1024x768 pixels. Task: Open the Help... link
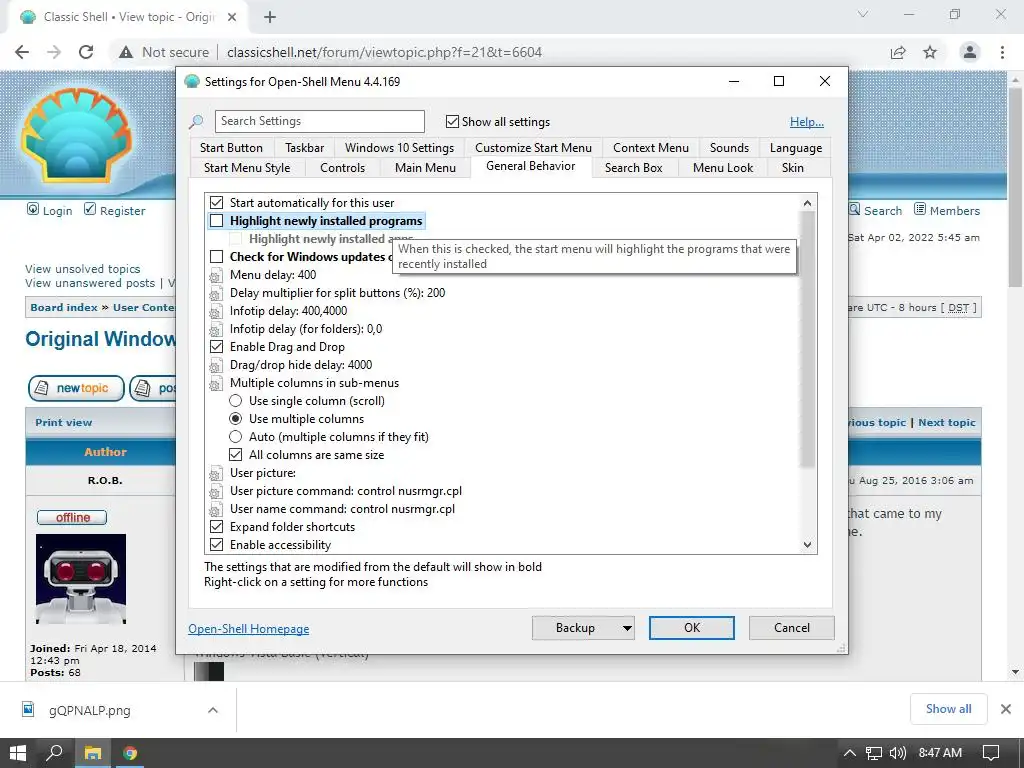coord(807,122)
